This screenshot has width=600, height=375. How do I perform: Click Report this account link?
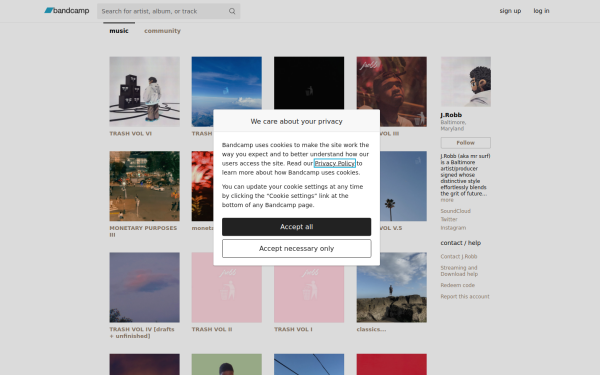pyautogui.click(x=465, y=297)
